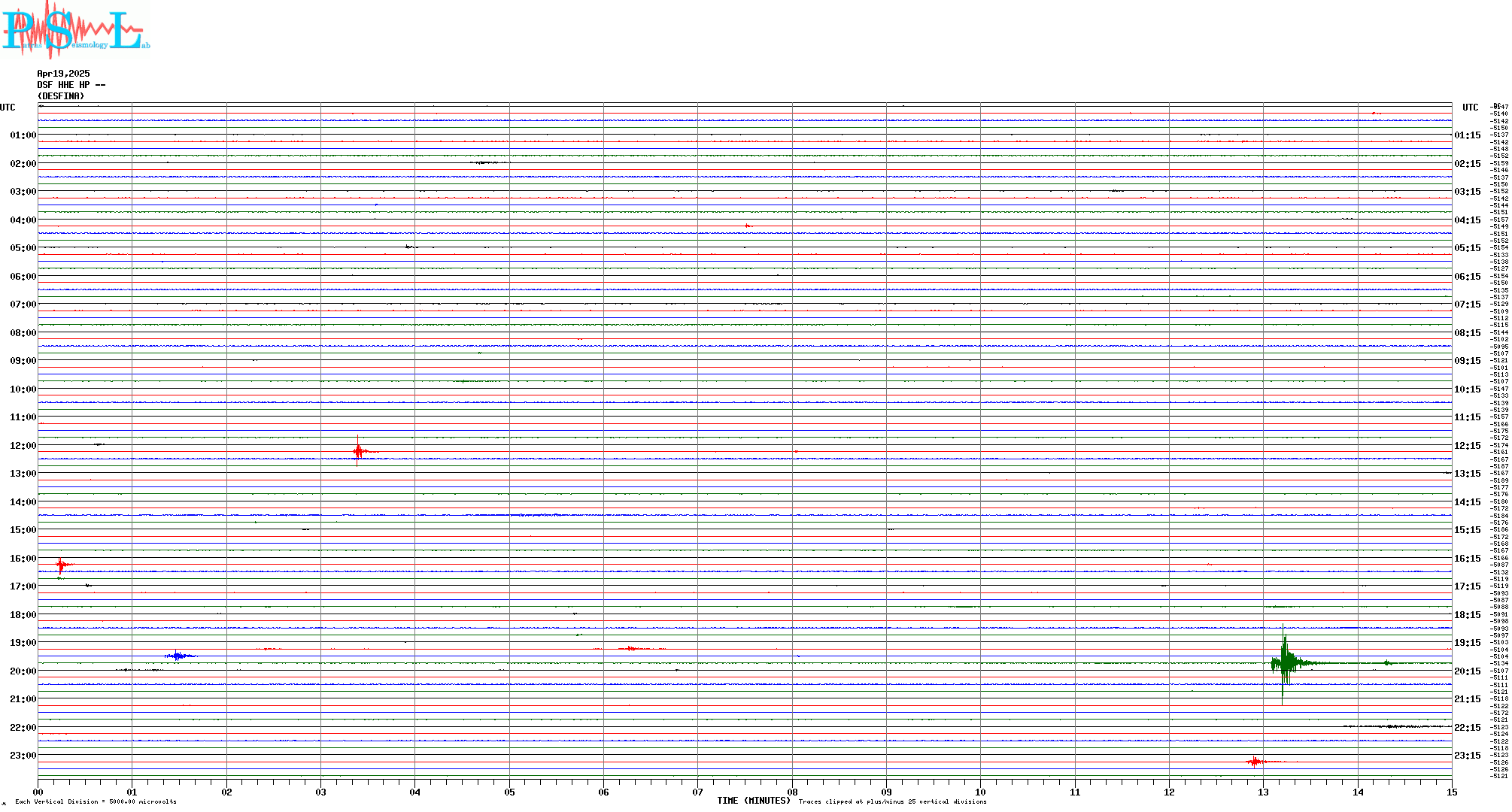Click the 09:15 time label on right
This screenshot has width=1512, height=812.
(x=1467, y=361)
